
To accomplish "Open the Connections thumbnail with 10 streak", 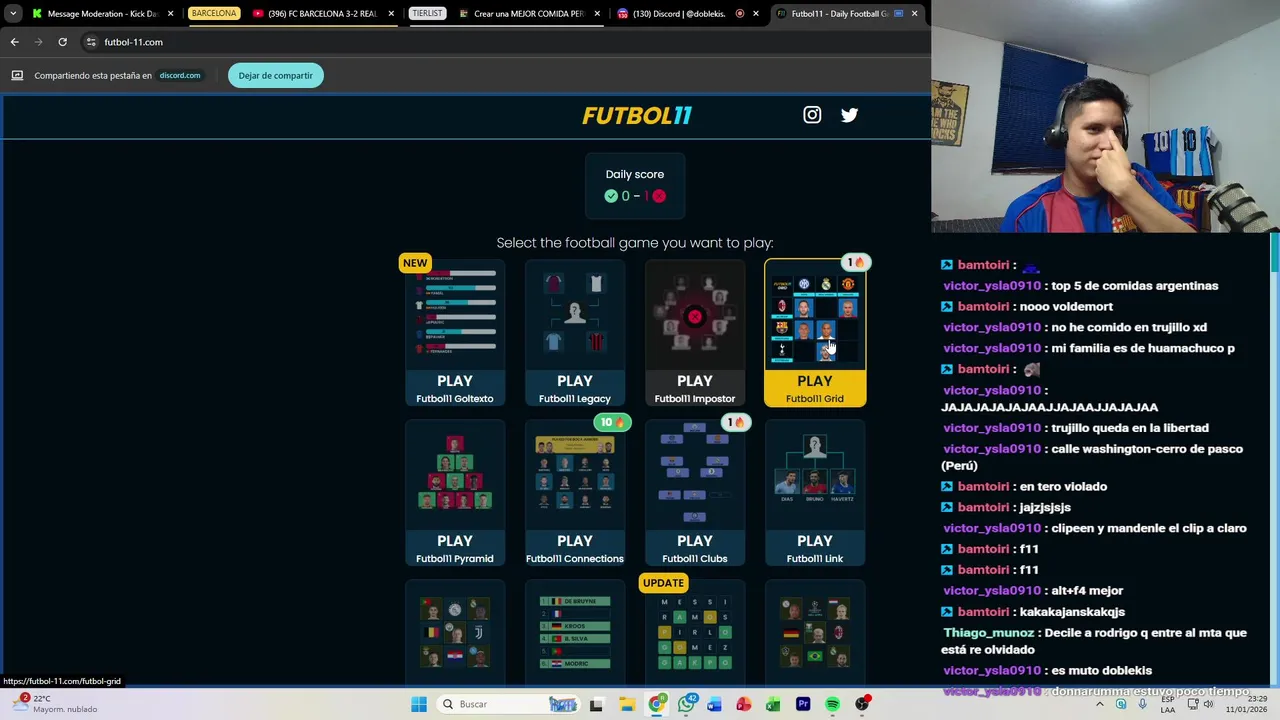I will tap(575, 474).
